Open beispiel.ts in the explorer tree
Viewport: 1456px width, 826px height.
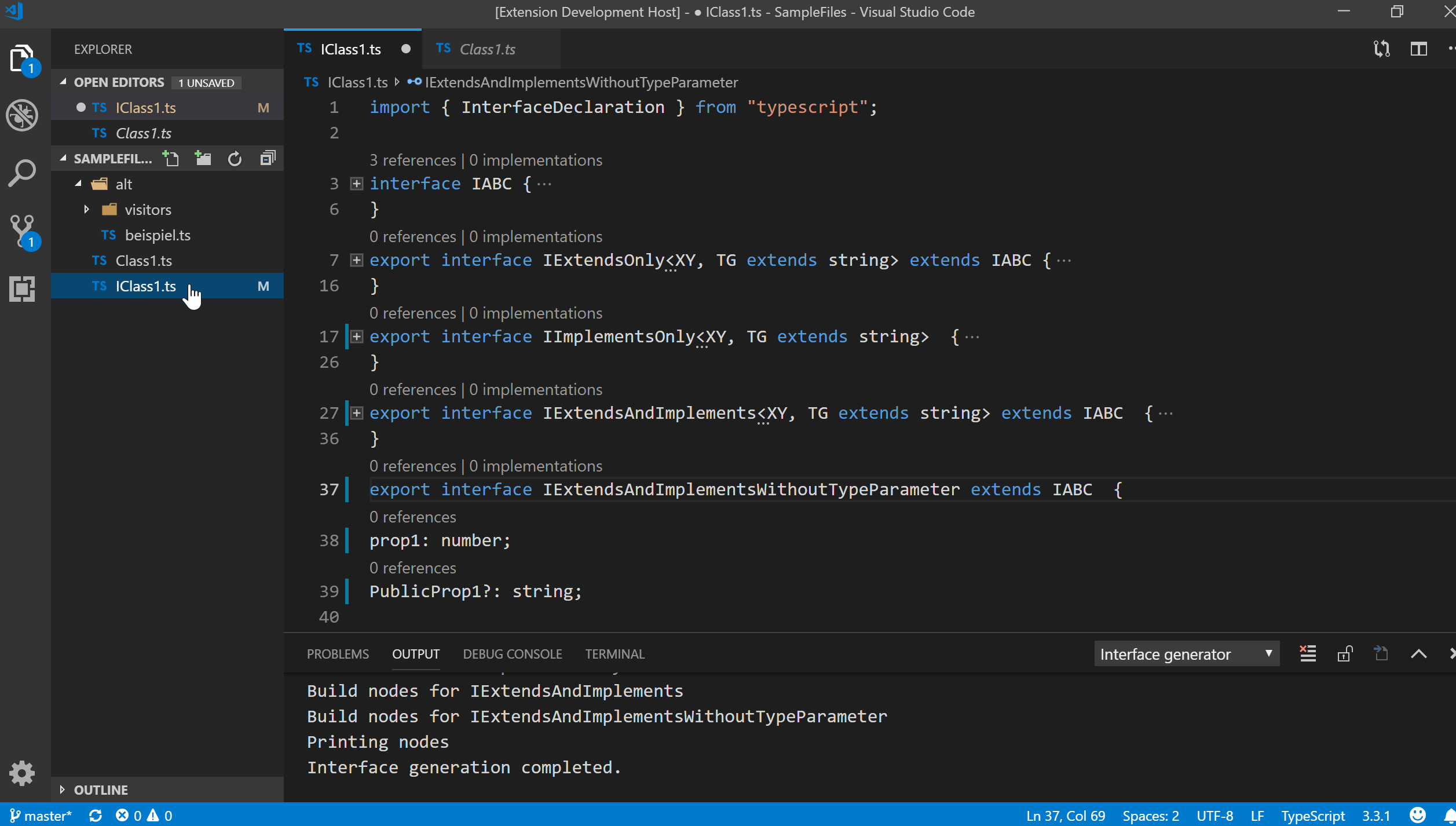coord(158,235)
